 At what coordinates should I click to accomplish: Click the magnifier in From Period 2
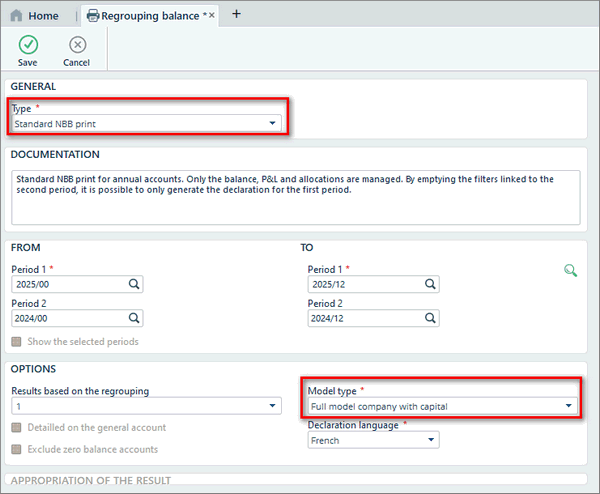click(x=133, y=318)
